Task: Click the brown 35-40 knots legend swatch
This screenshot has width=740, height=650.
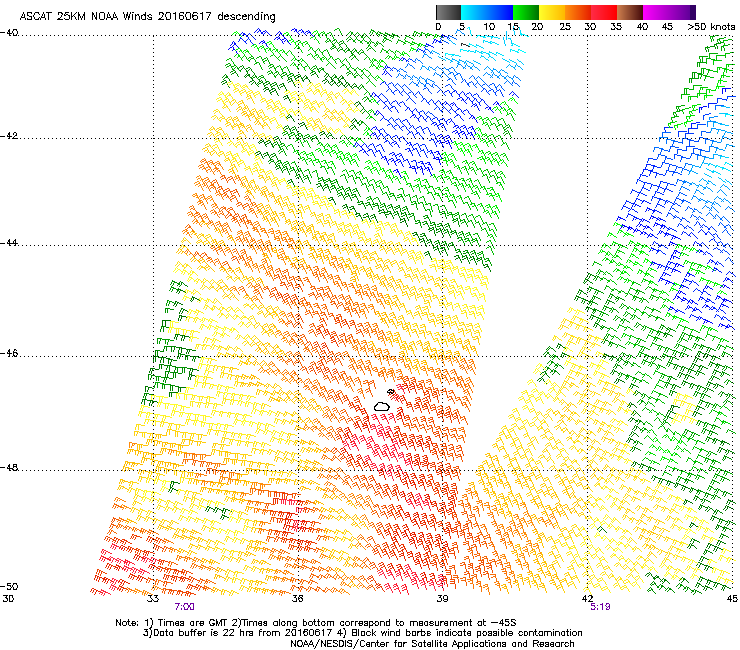Action: pyautogui.click(x=630, y=12)
